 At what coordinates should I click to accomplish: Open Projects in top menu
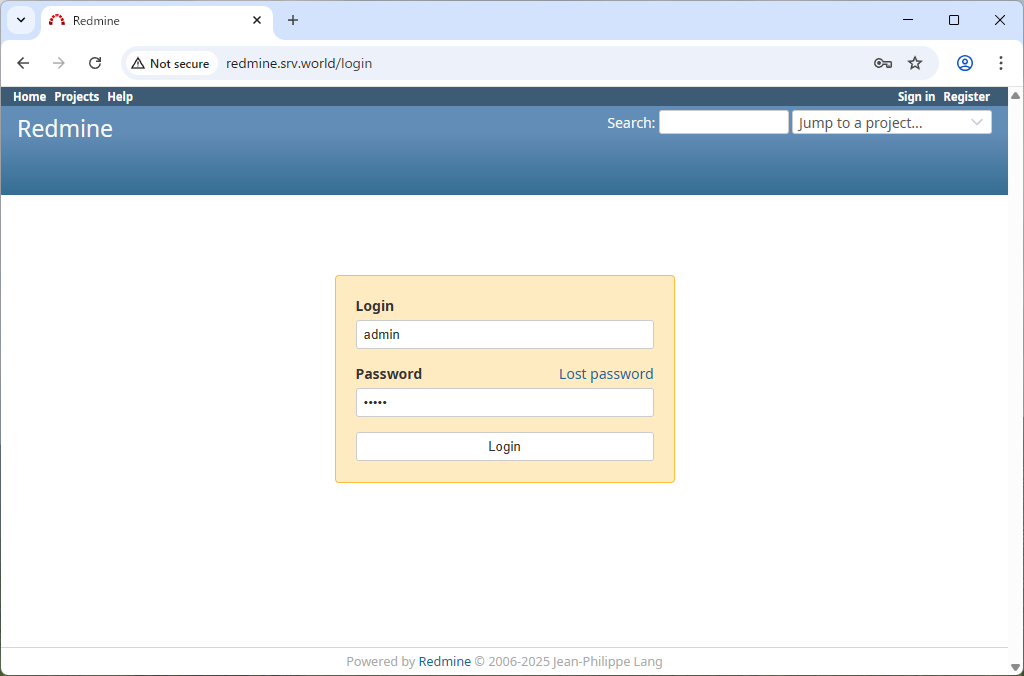[76, 97]
